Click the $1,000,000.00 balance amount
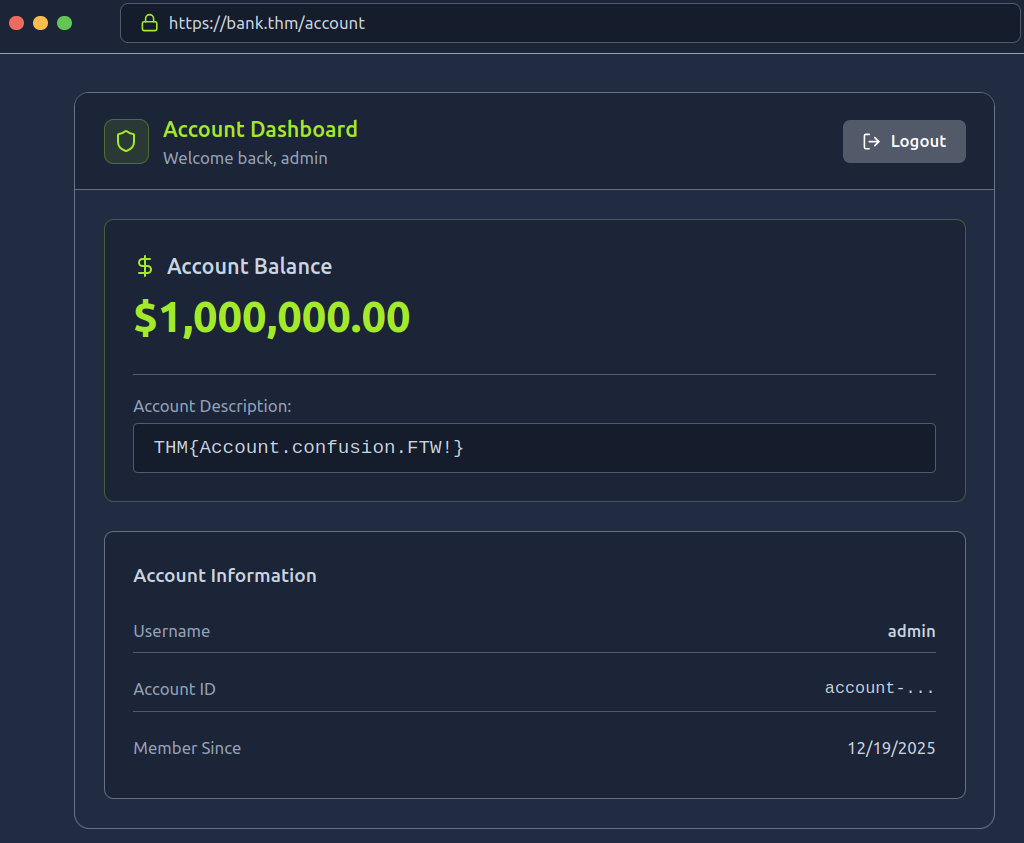Image resolution: width=1024 pixels, height=843 pixels. 272,318
